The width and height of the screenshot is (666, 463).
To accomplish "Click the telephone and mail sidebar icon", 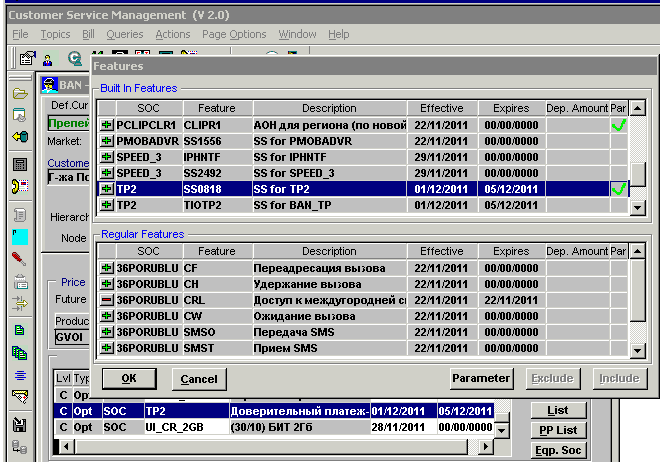I will click(x=20, y=186).
